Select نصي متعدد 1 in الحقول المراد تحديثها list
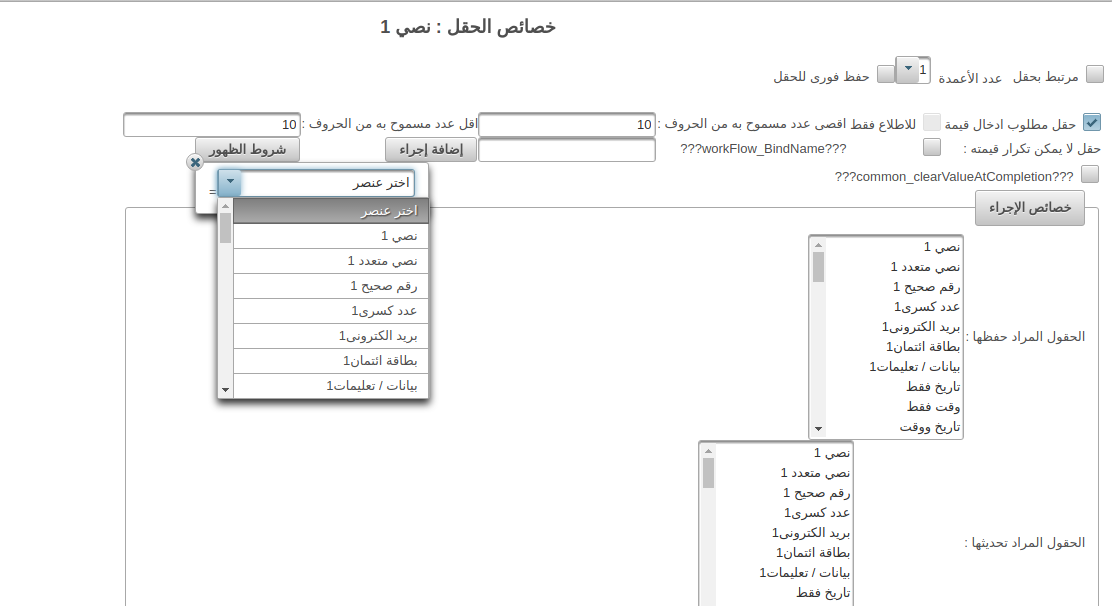 [x=784, y=472]
